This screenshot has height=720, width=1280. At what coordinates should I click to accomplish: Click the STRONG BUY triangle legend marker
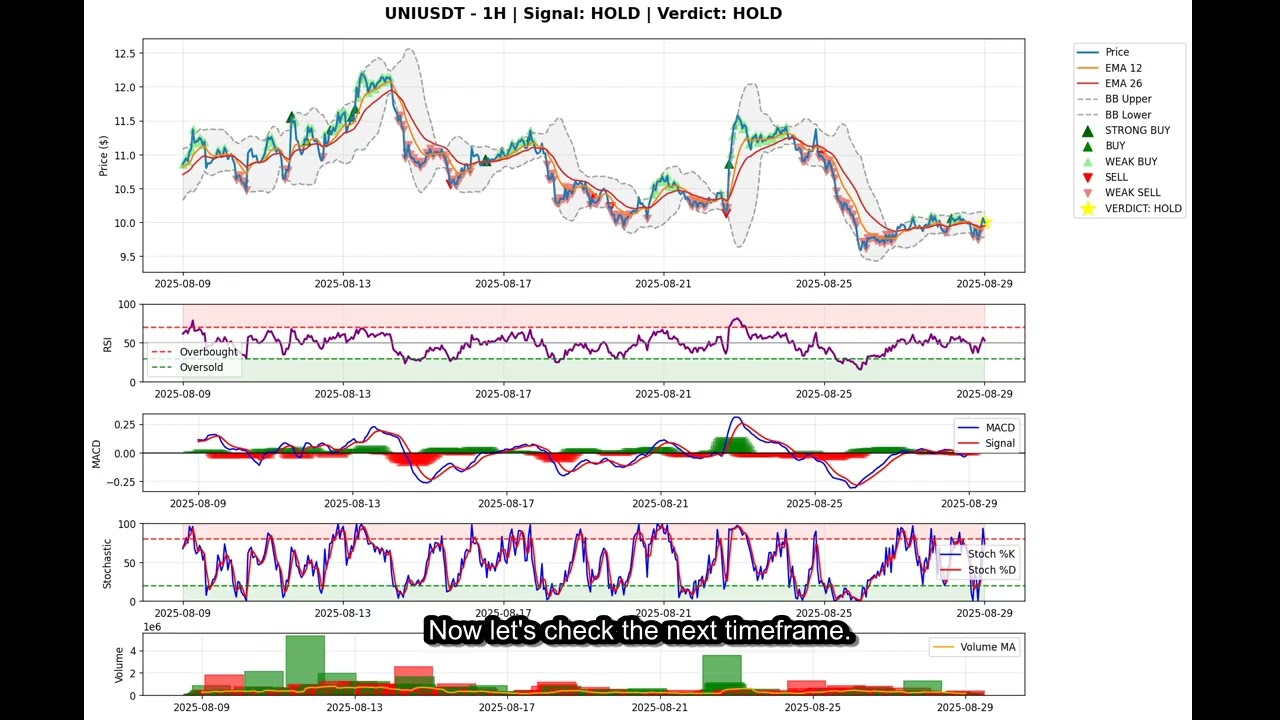click(1088, 130)
